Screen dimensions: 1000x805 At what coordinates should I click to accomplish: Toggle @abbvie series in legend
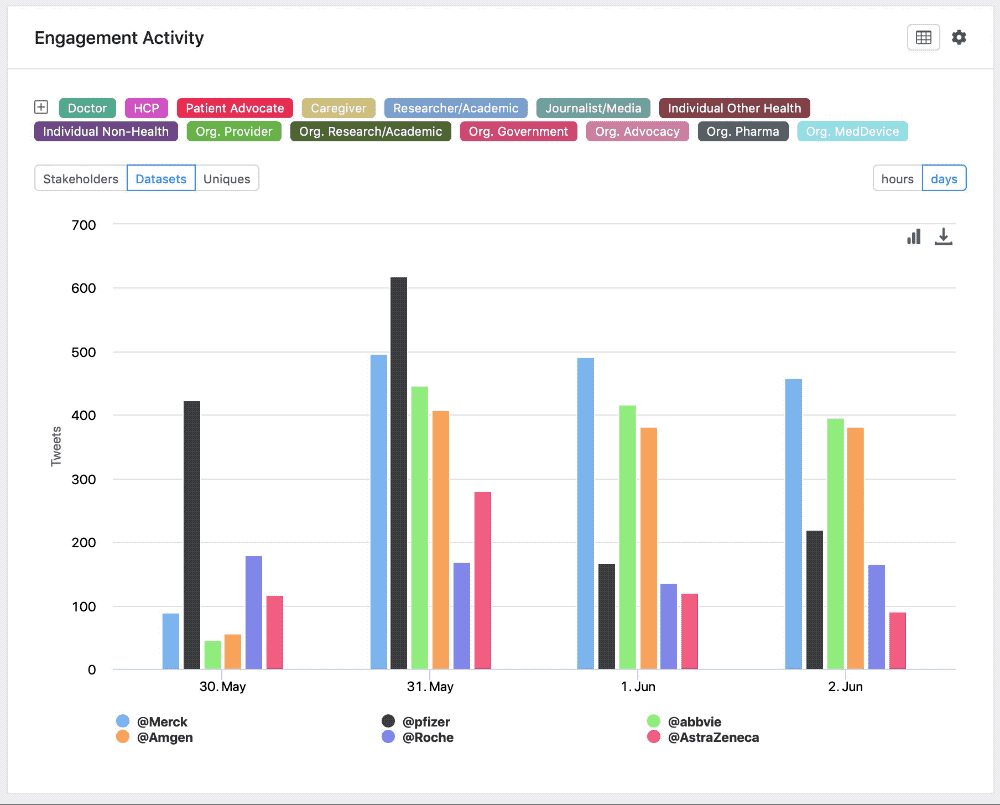coord(684,721)
